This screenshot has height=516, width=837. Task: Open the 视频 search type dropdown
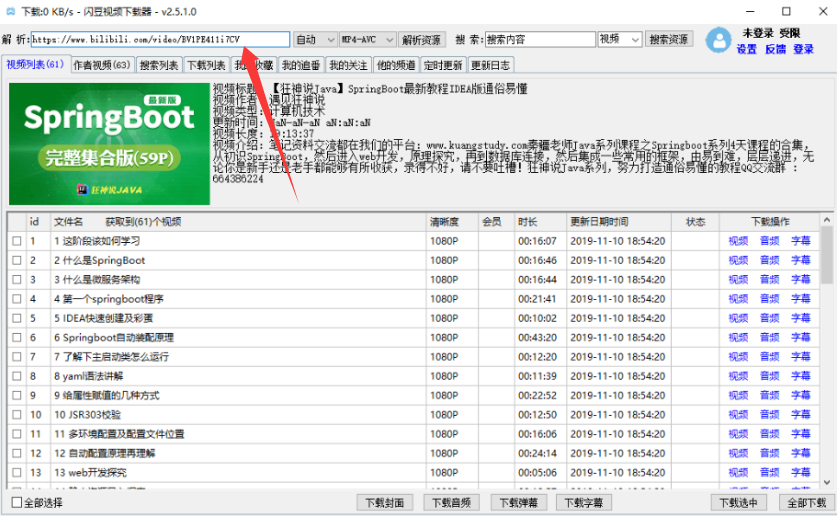pyautogui.click(x=619, y=40)
